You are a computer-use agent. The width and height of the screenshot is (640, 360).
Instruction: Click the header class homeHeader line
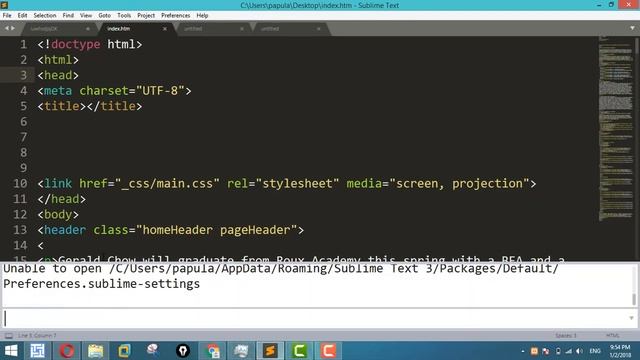tap(171, 230)
